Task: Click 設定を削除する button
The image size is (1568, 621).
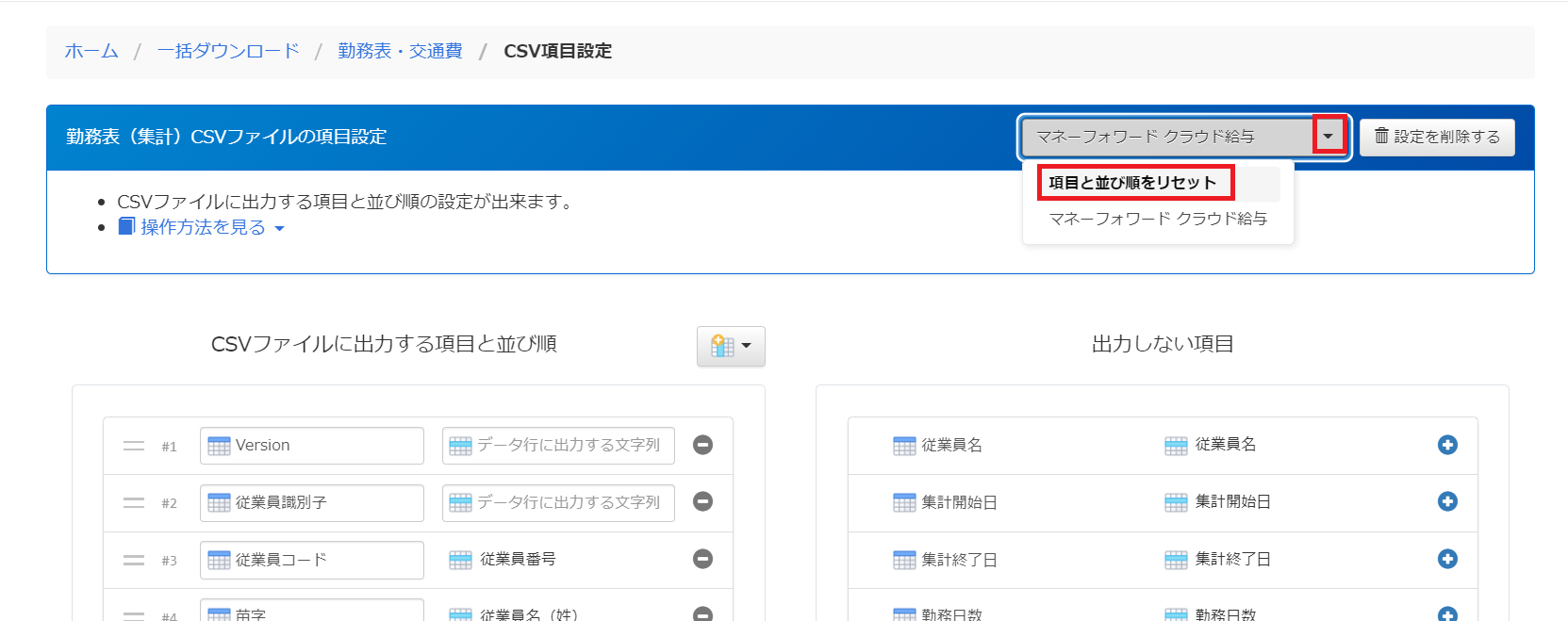Action: 1437,137
